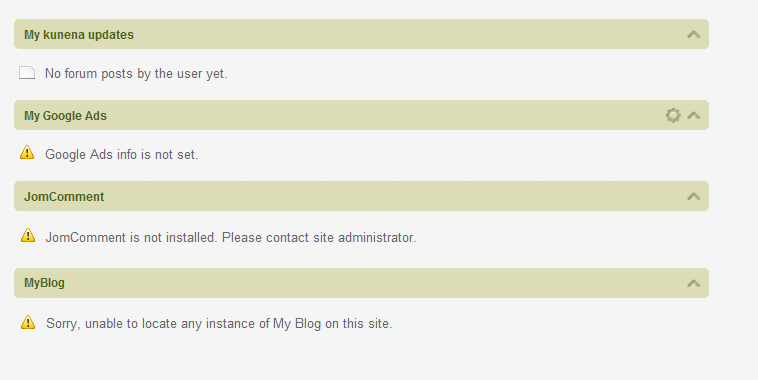
Task: Click the MyBlog heading text
Action: [44, 283]
